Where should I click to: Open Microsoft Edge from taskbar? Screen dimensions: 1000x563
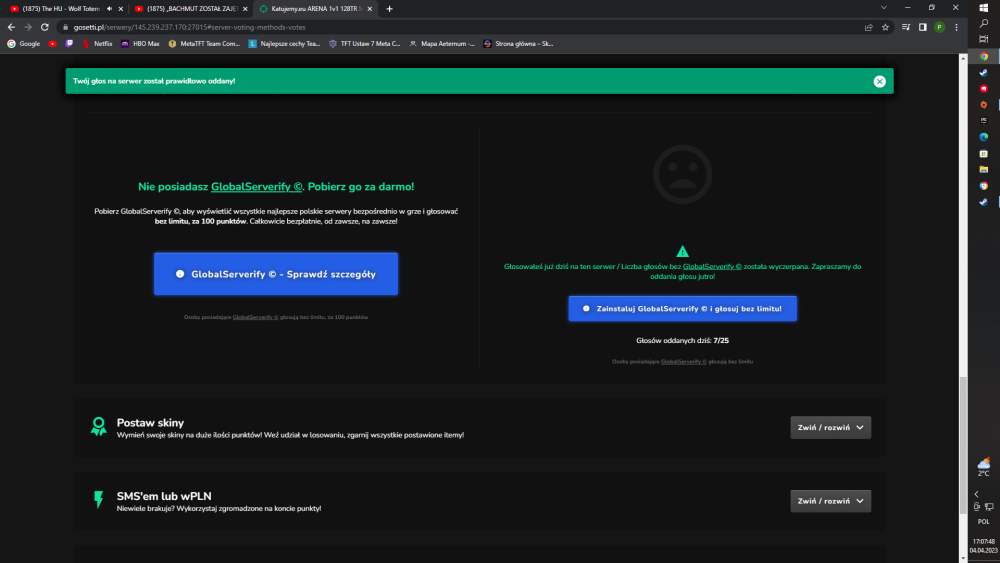984,137
